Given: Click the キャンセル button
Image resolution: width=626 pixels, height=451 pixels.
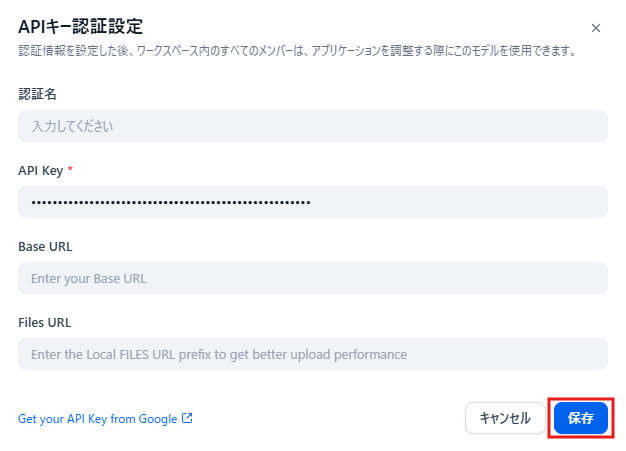Looking at the screenshot, I should [505, 418].
